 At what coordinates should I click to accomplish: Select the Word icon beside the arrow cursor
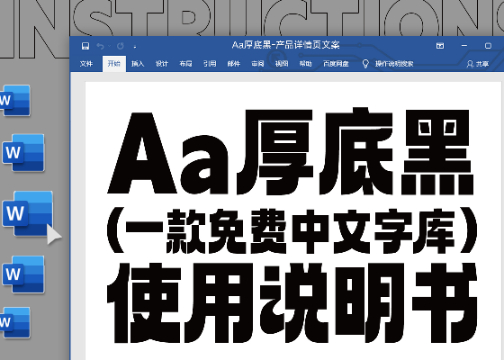pyautogui.click(x=28, y=213)
